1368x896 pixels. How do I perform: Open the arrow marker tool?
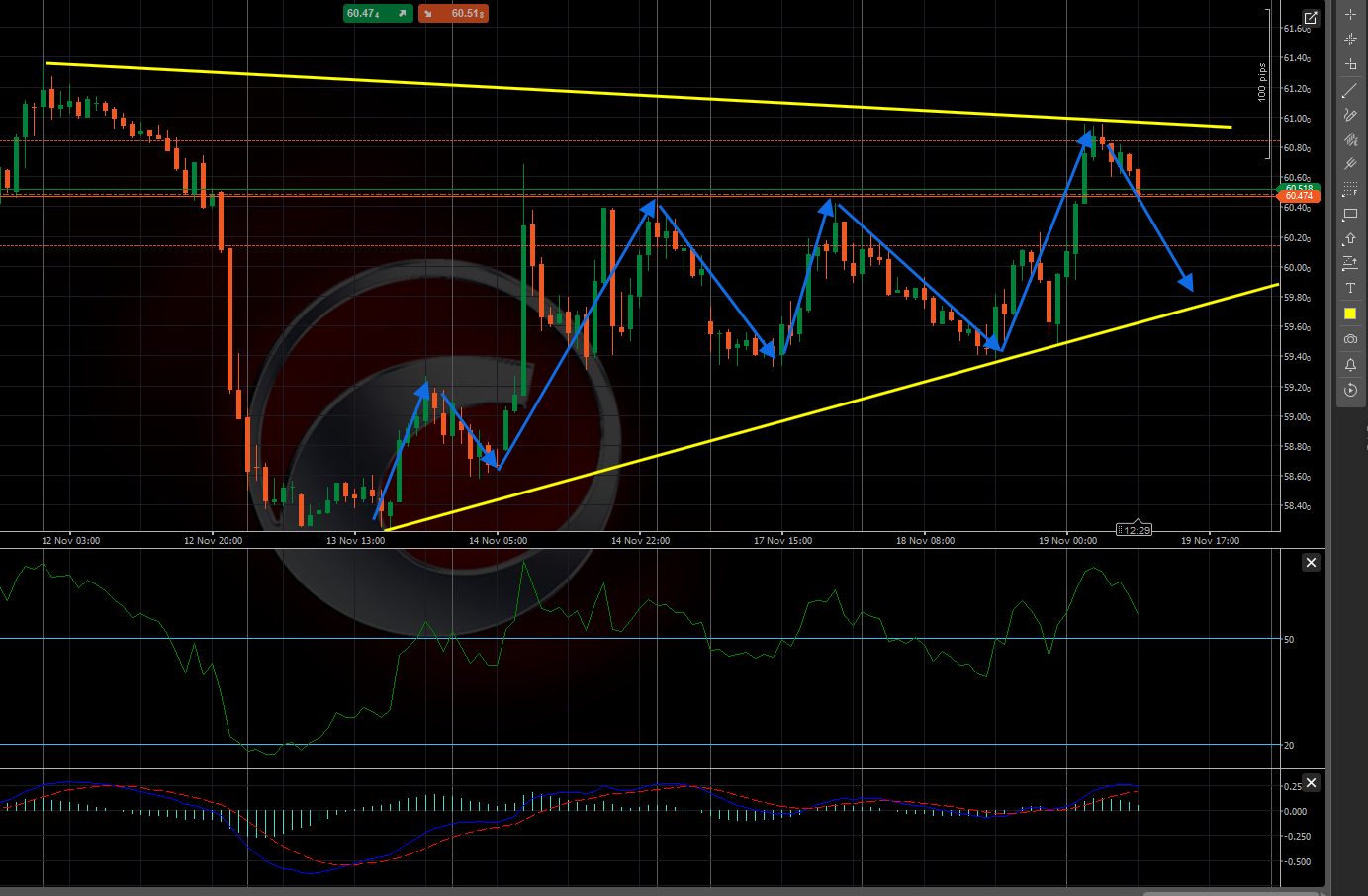(x=1350, y=238)
